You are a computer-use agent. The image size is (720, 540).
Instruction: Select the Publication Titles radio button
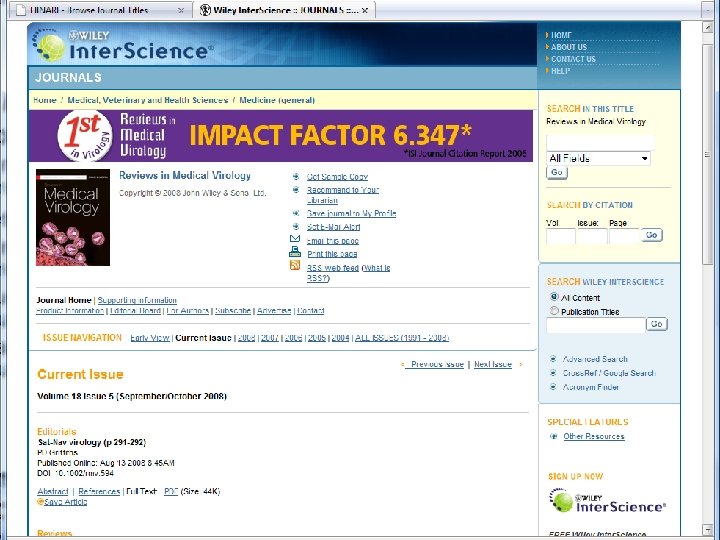554,311
